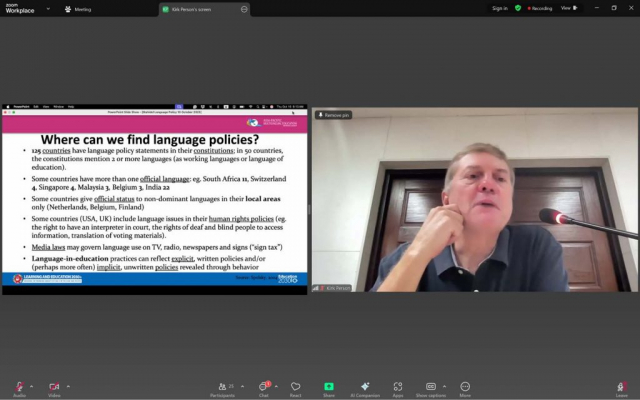The image size is (640, 400).
Task: Turn on the camera using the Video button
Action: [x=53, y=387]
